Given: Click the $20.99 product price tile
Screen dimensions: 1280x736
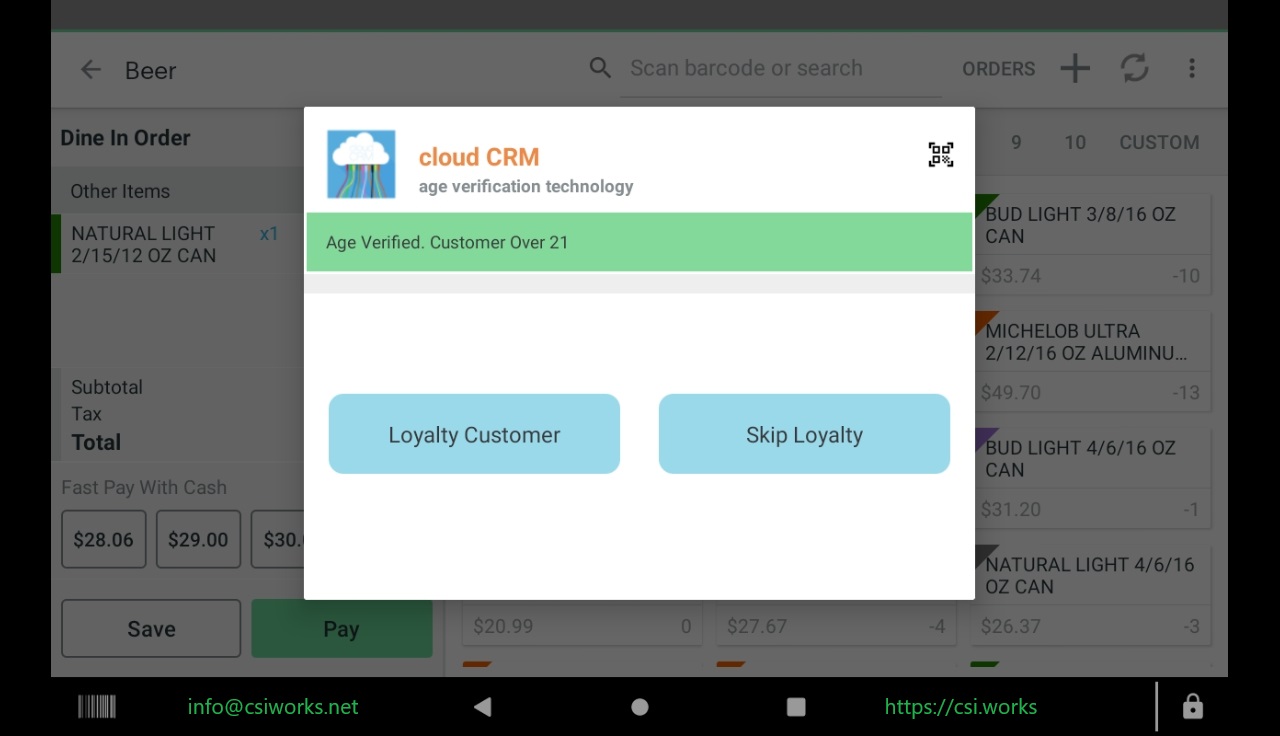Looking at the screenshot, I should point(581,626).
